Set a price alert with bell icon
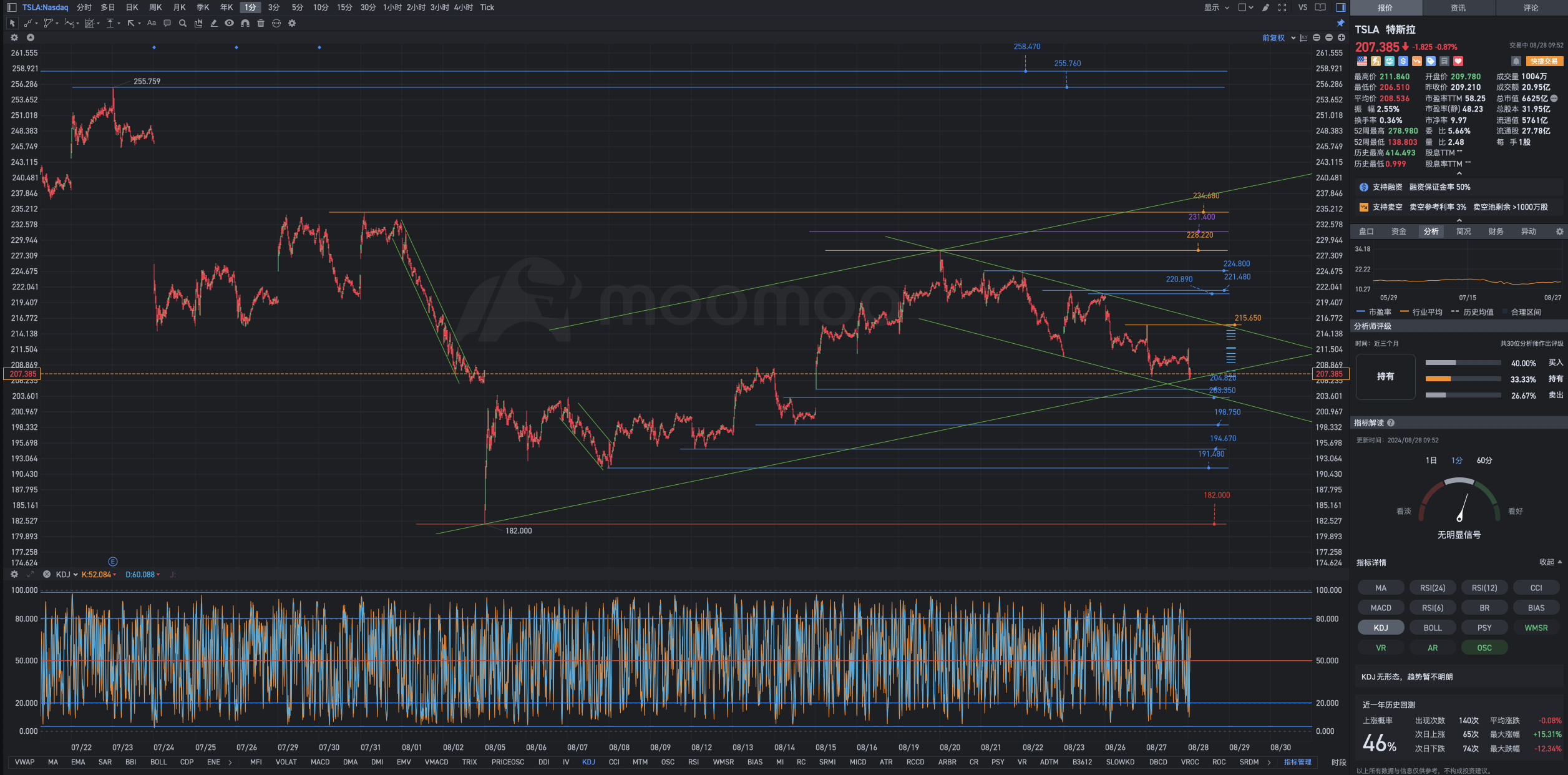The image size is (1568, 775). [x=1516, y=61]
